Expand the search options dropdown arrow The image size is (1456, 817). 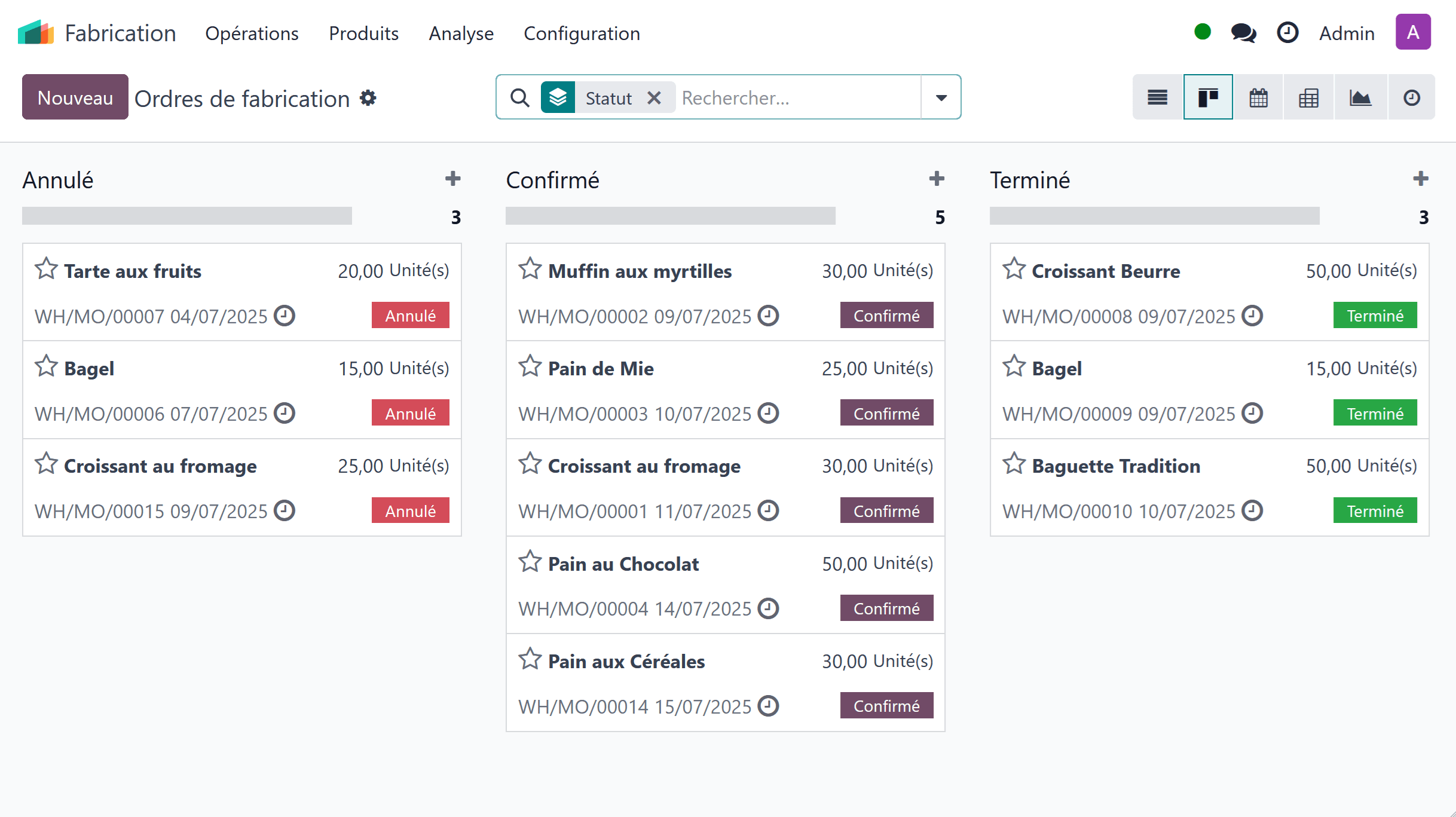tap(941, 97)
